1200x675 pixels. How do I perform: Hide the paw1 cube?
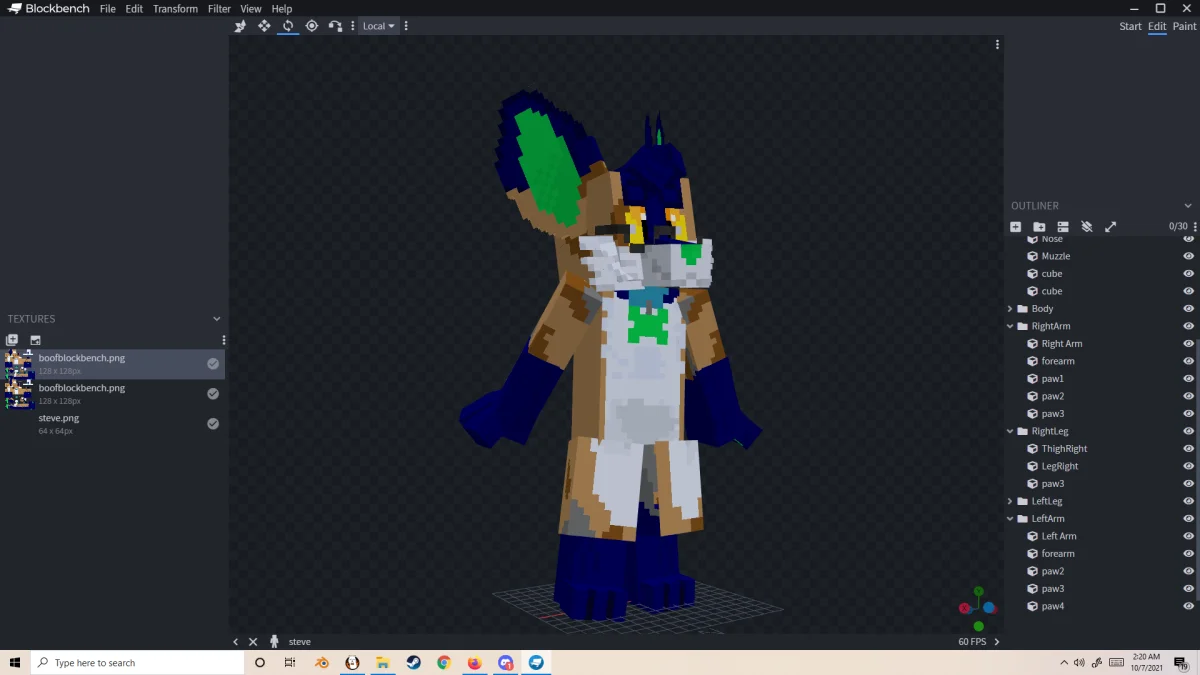click(1189, 379)
